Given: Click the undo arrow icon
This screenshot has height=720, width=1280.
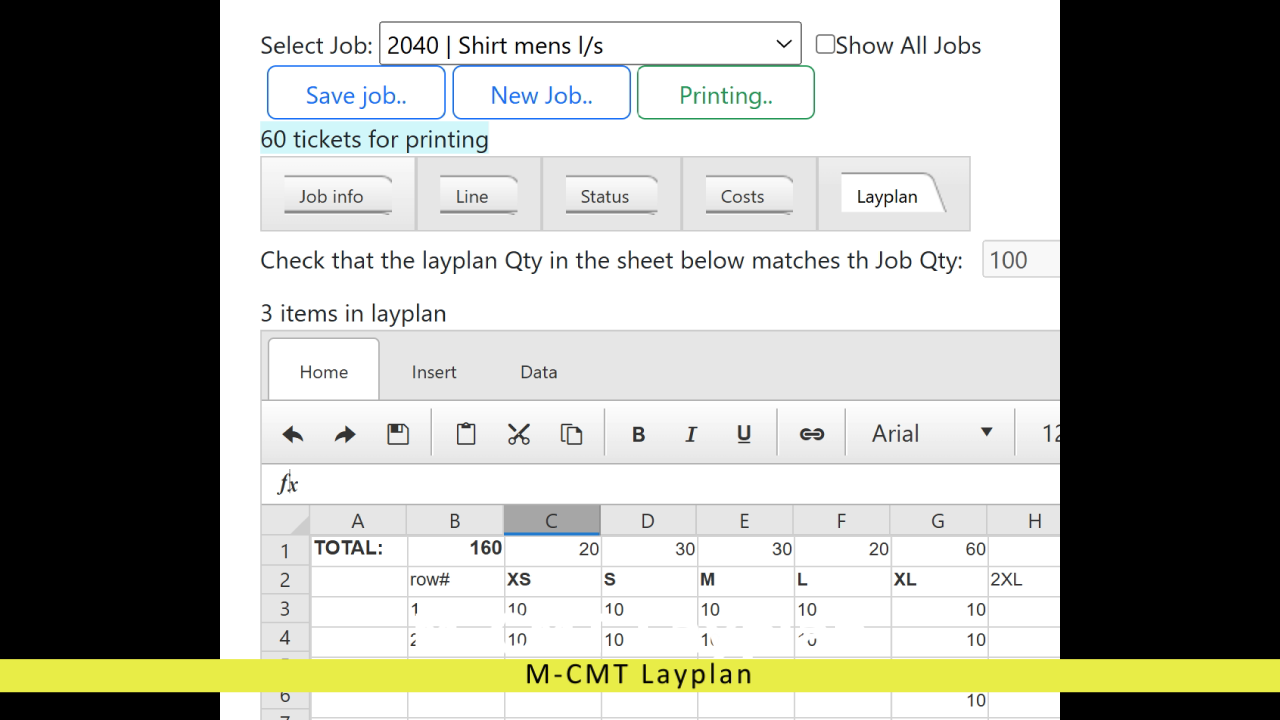Looking at the screenshot, I should point(293,434).
